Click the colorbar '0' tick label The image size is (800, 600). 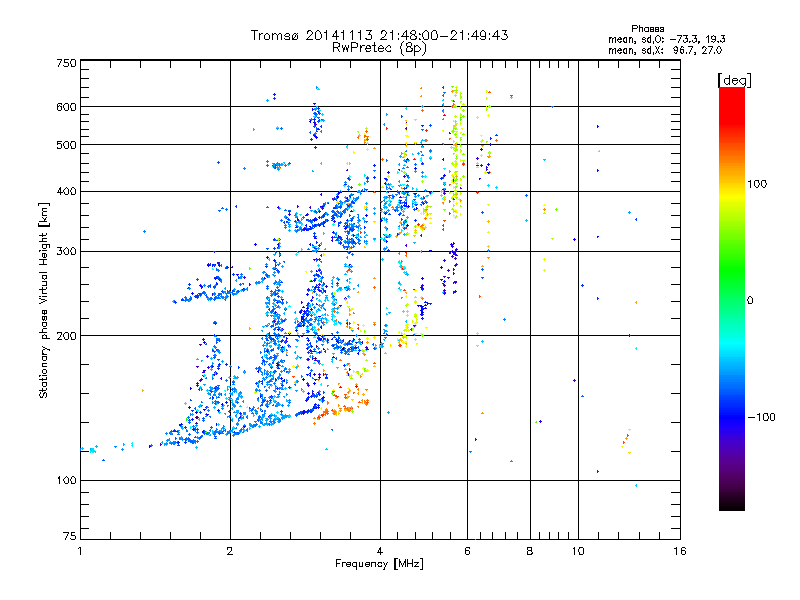pyautogui.click(x=750, y=300)
